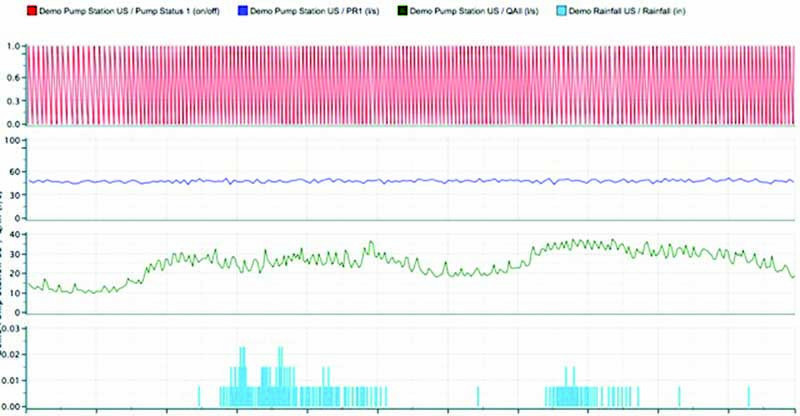The image size is (800, 416).
Task: Click the red Pump Status 1 legend swatch
Action: point(32,11)
